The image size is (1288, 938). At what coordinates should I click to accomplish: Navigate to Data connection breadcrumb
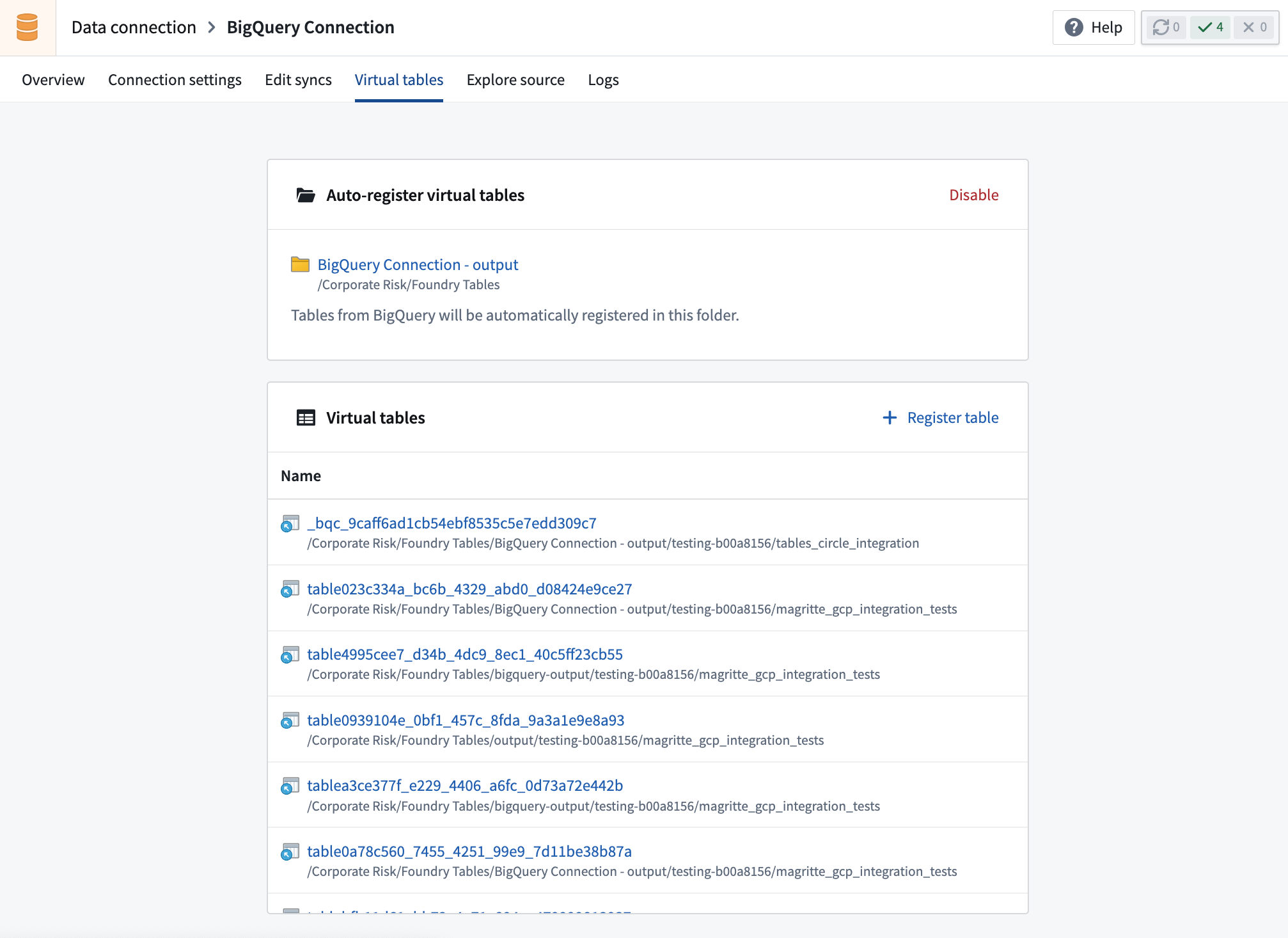click(134, 28)
